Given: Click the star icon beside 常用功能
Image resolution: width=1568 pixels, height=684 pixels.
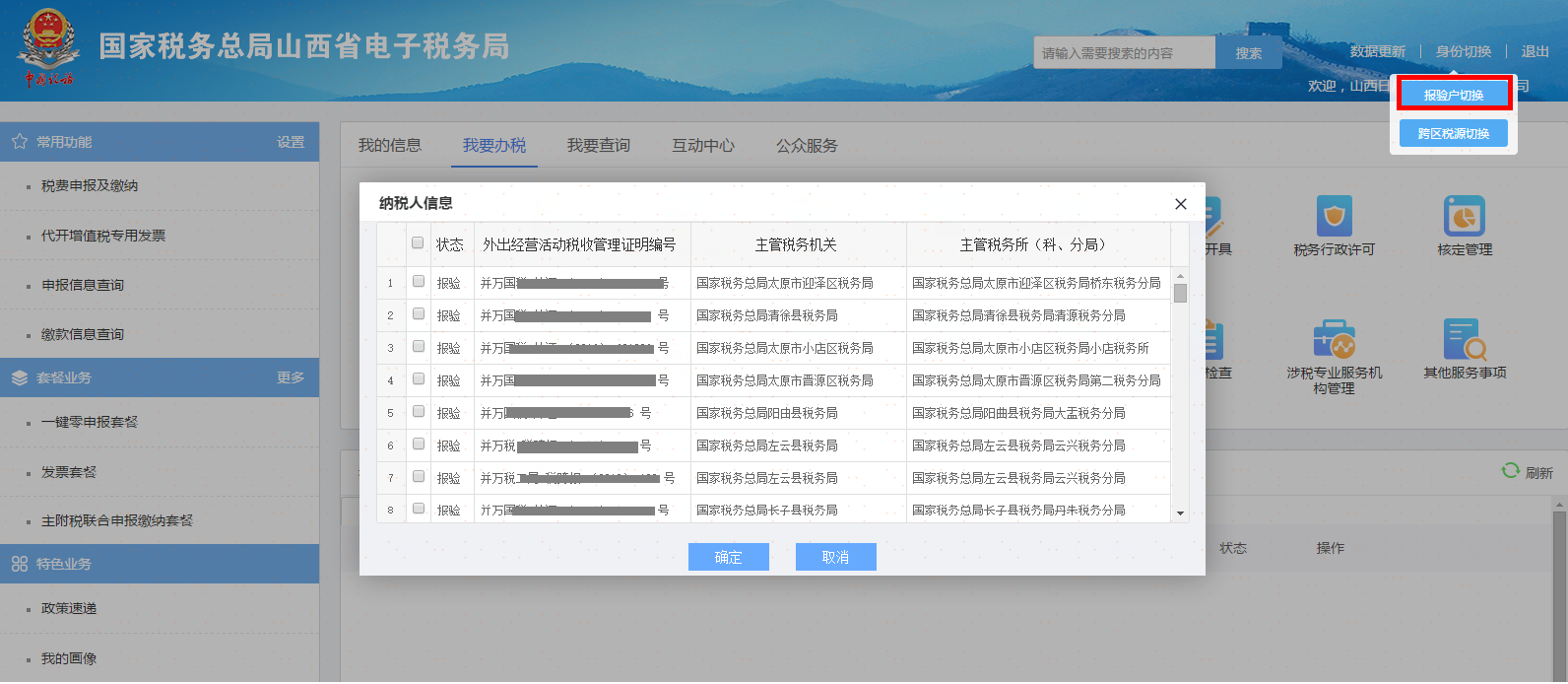Looking at the screenshot, I should 20,142.
